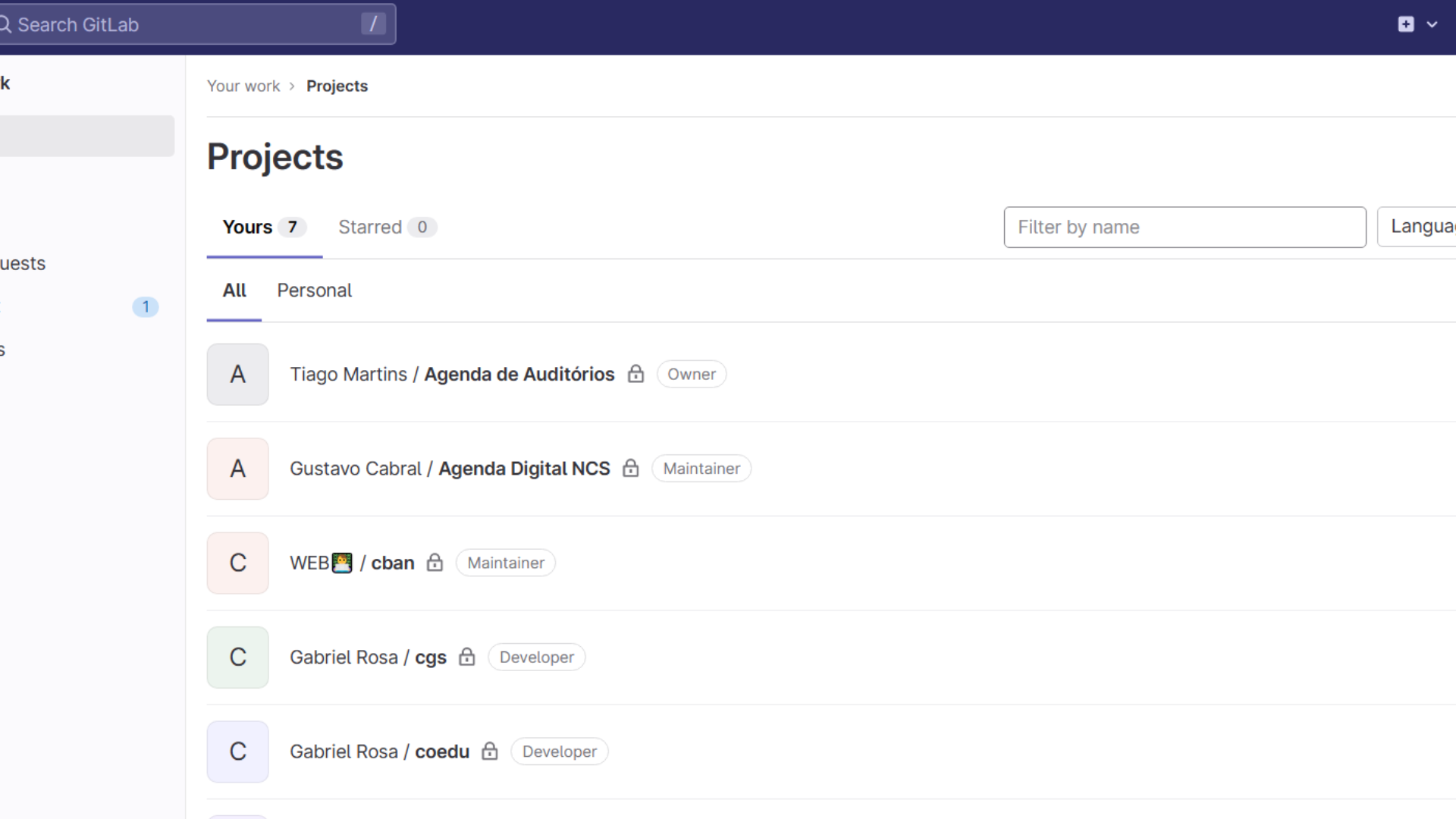Screen dimensions: 1456x819
Task: Click lock icon beside Agenda de Auditórios
Action: click(x=635, y=374)
